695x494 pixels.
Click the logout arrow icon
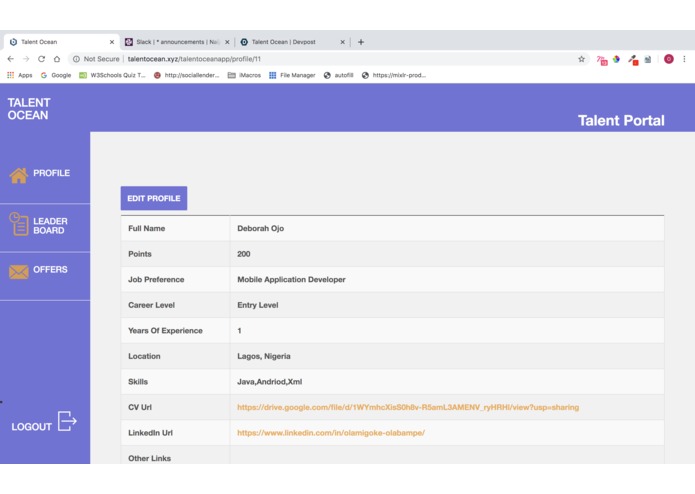(67, 421)
